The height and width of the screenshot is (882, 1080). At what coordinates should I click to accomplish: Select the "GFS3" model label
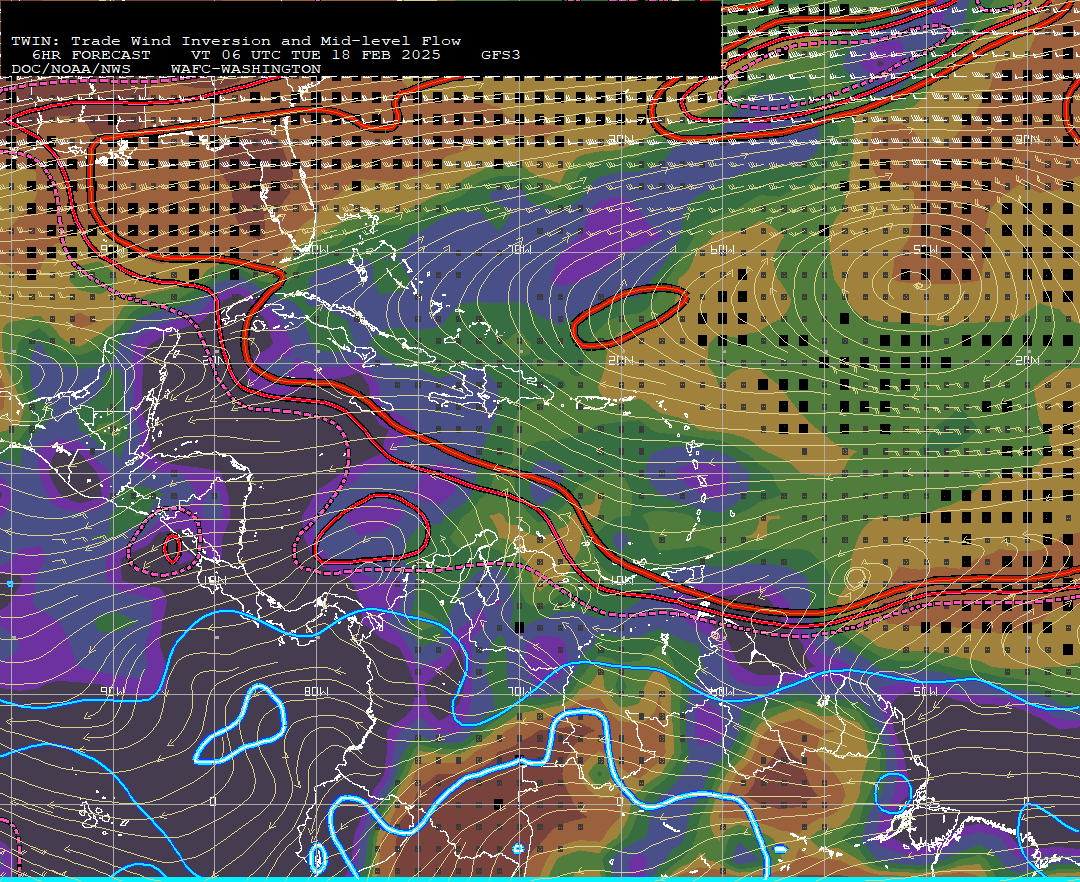(x=501, y=55)
